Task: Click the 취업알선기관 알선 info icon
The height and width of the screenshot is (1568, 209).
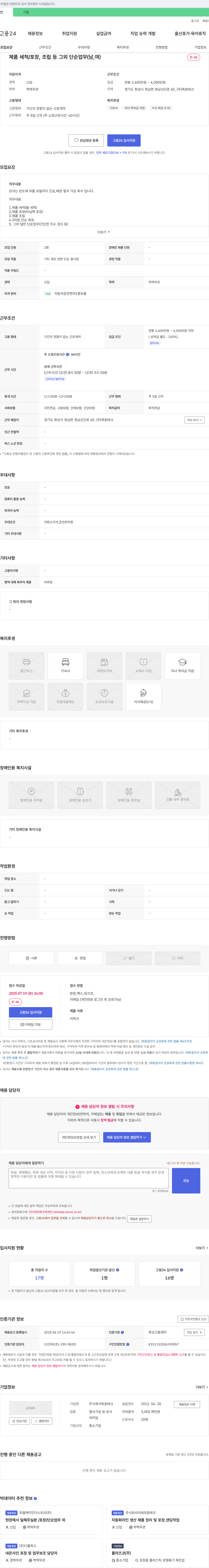Action: [118, 1270]
